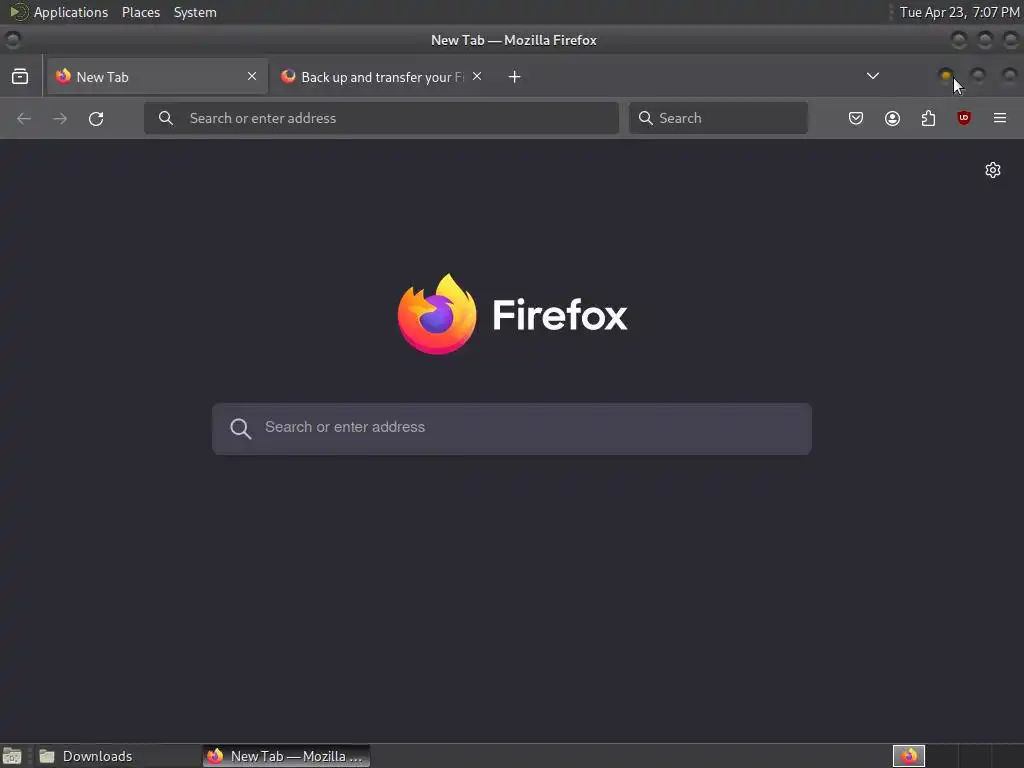The image size is (1024, 768).
Task: Click the date and time clock
Action: tap(959, 12)
